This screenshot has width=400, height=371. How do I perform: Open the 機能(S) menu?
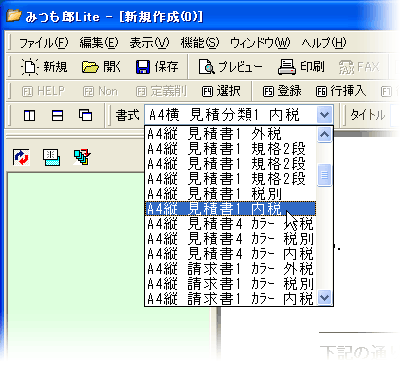[x=200, y=43]
